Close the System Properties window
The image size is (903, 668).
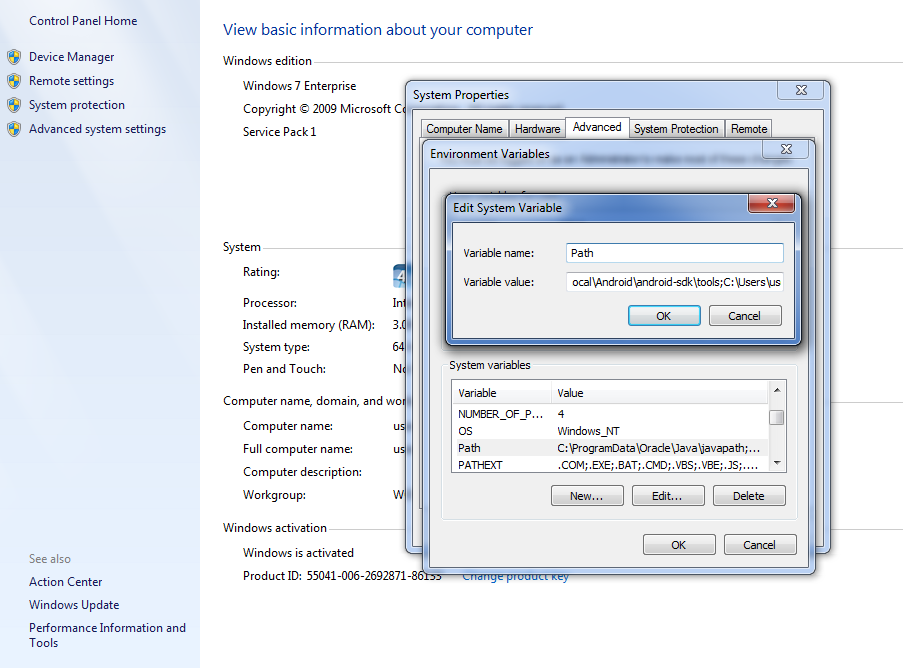click(x=801, y=90)
